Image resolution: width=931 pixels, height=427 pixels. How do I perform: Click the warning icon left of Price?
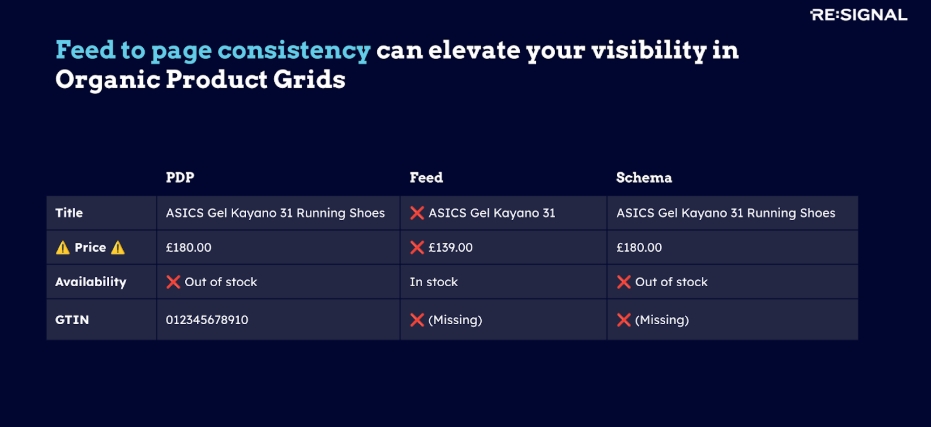click(x=62, y=247)
